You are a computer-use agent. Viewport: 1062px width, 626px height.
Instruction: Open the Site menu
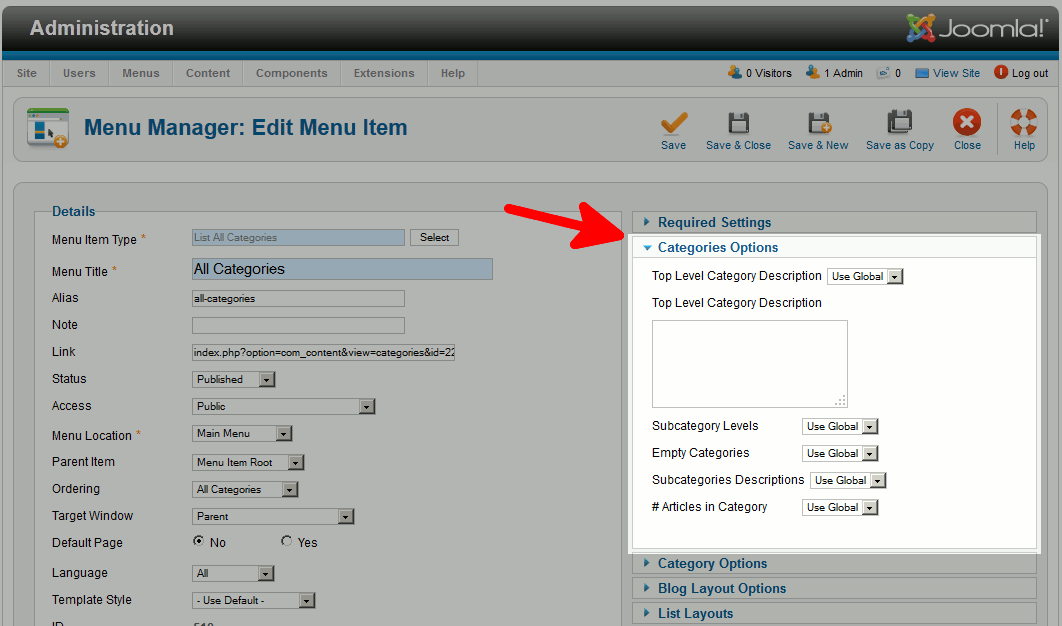[x=27, y=73]
